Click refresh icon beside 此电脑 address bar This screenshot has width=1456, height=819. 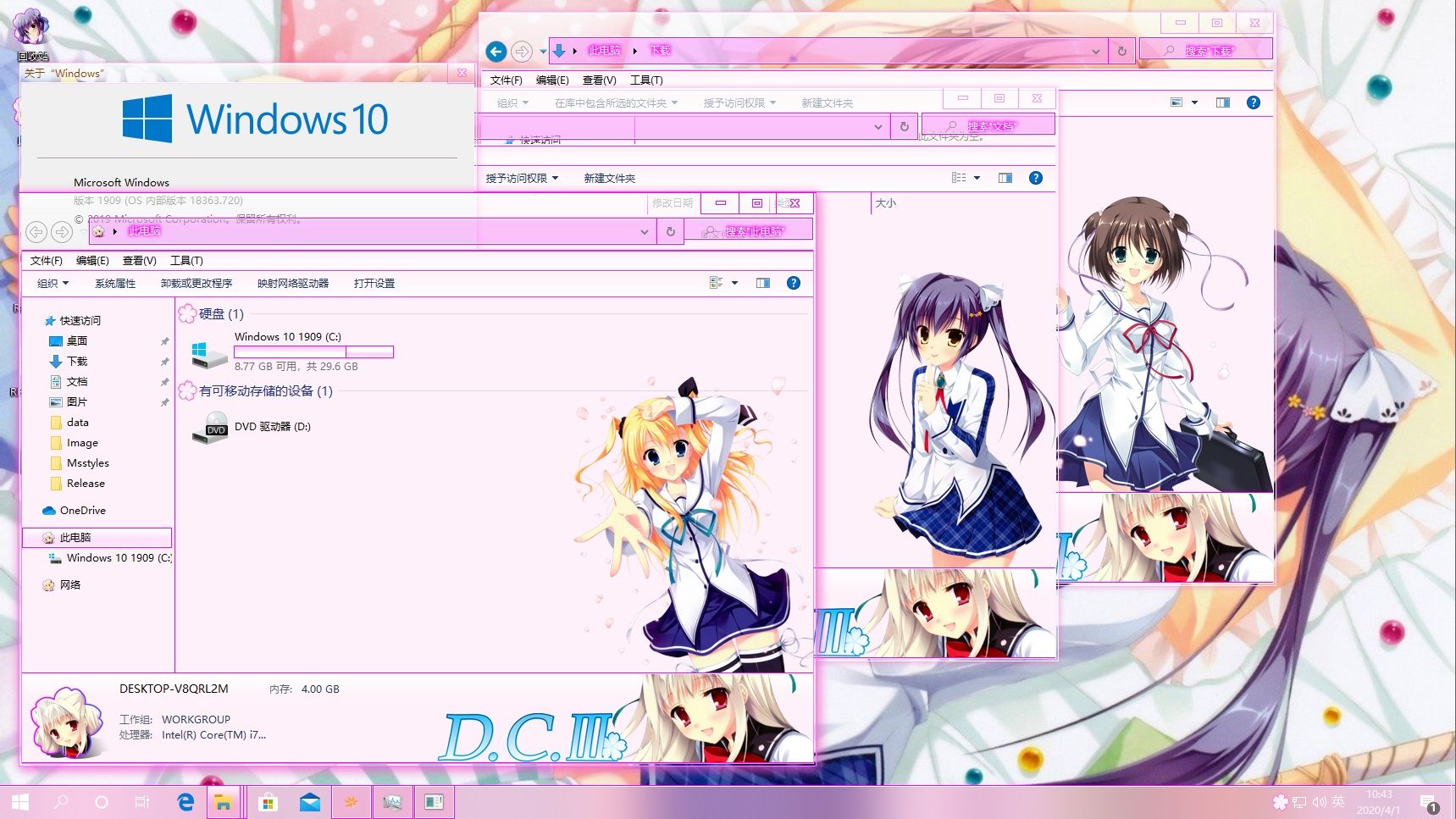click(671, 231)
